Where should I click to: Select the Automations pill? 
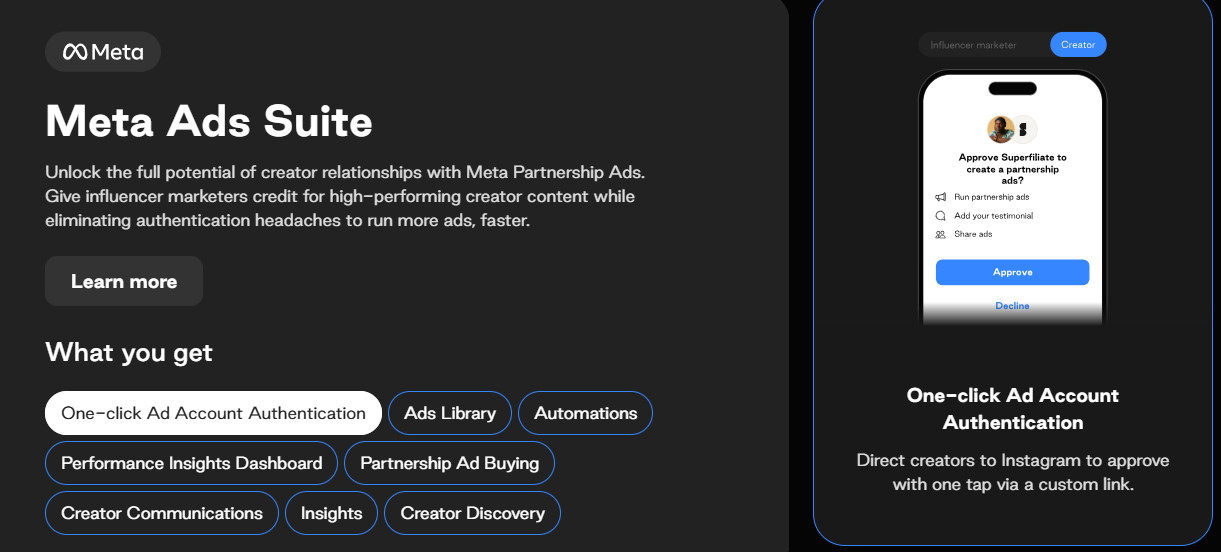(x=585, y=413)
